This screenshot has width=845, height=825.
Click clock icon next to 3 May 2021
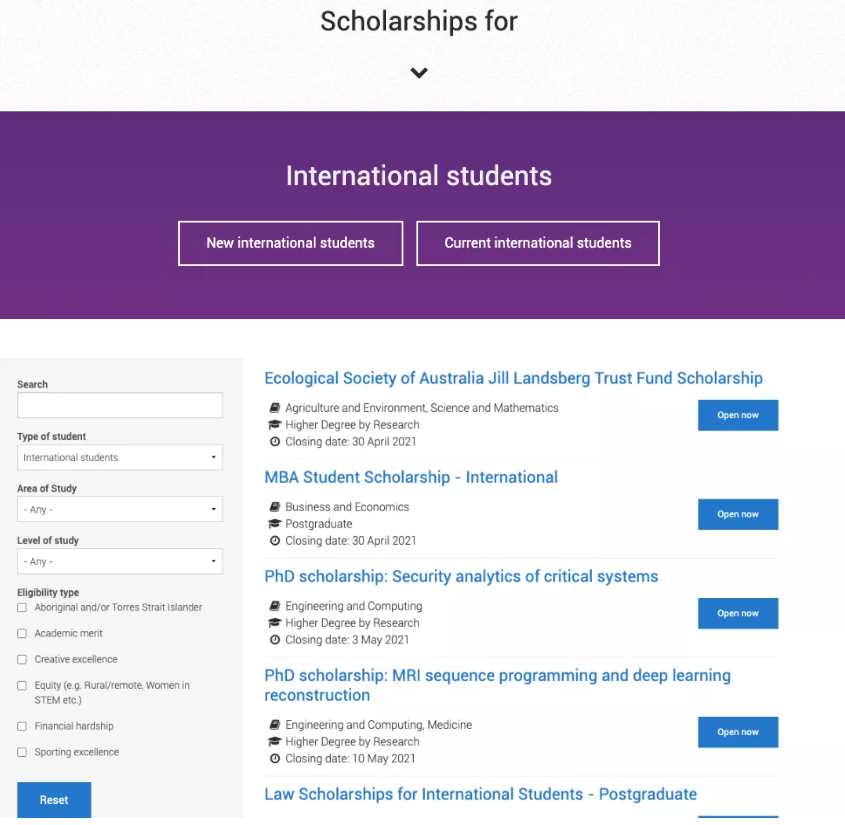click(x=275, y=640)
